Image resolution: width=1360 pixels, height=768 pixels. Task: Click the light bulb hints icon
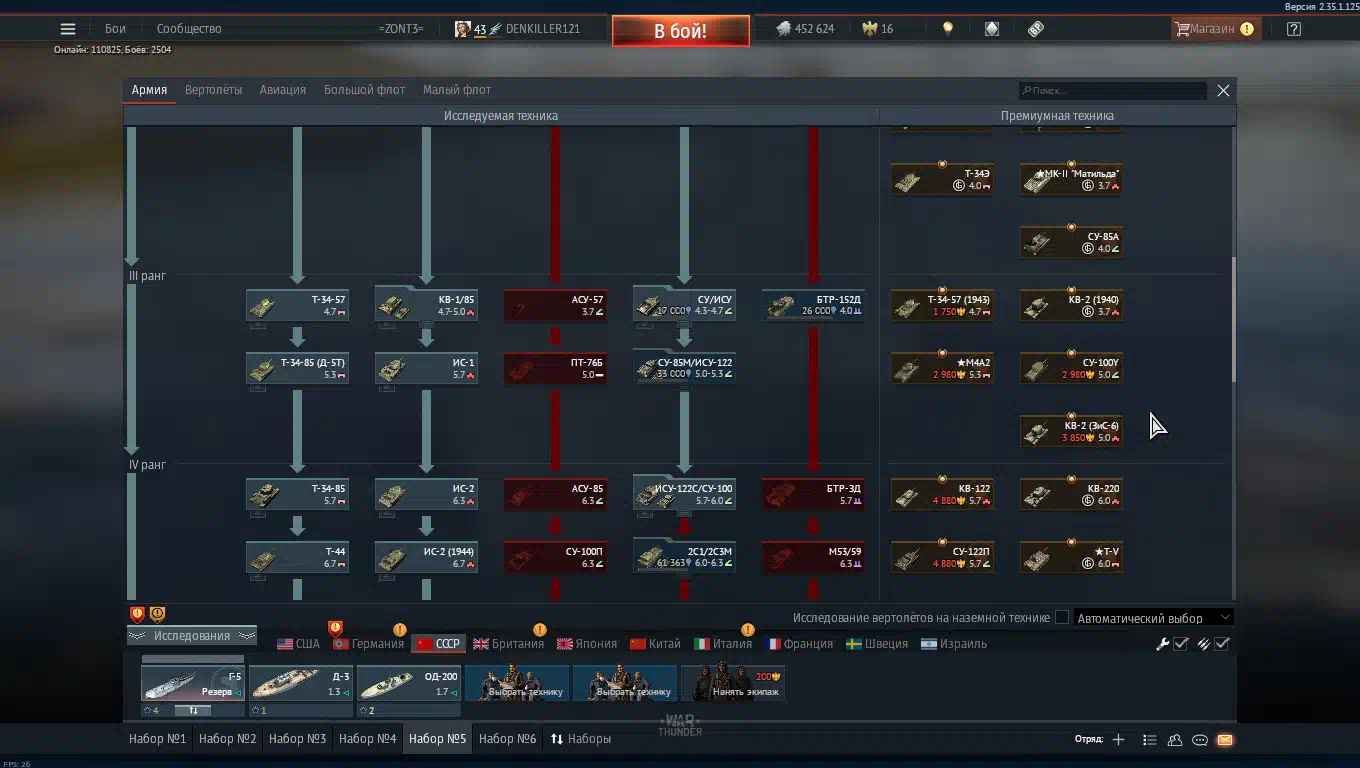pyautogui.click(x=948, y=29)
